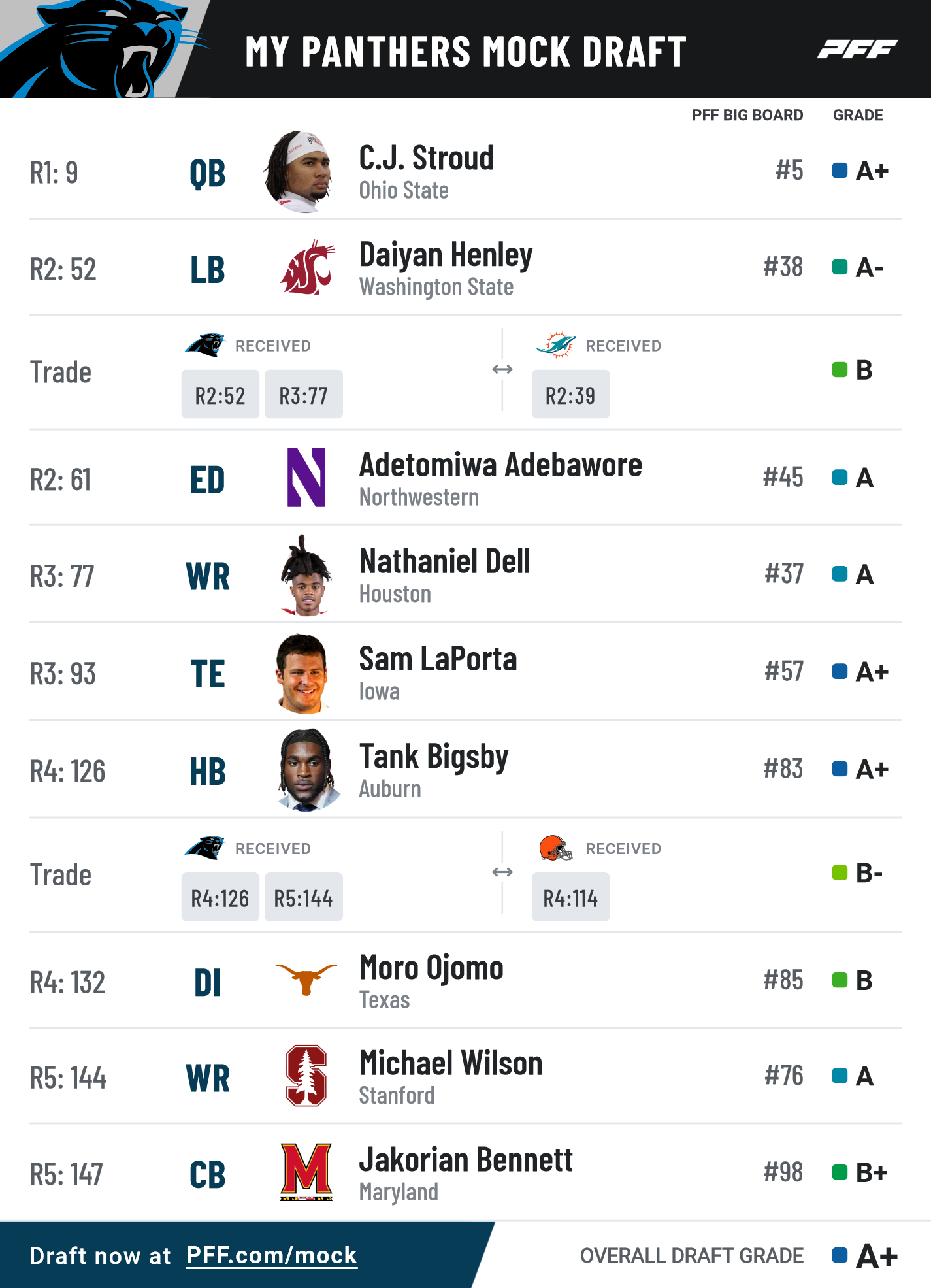Viewport: 931px width, 1288px height.
Task: Click C.J. Stroud's headshot photo
Action: (x=302, y=171)
